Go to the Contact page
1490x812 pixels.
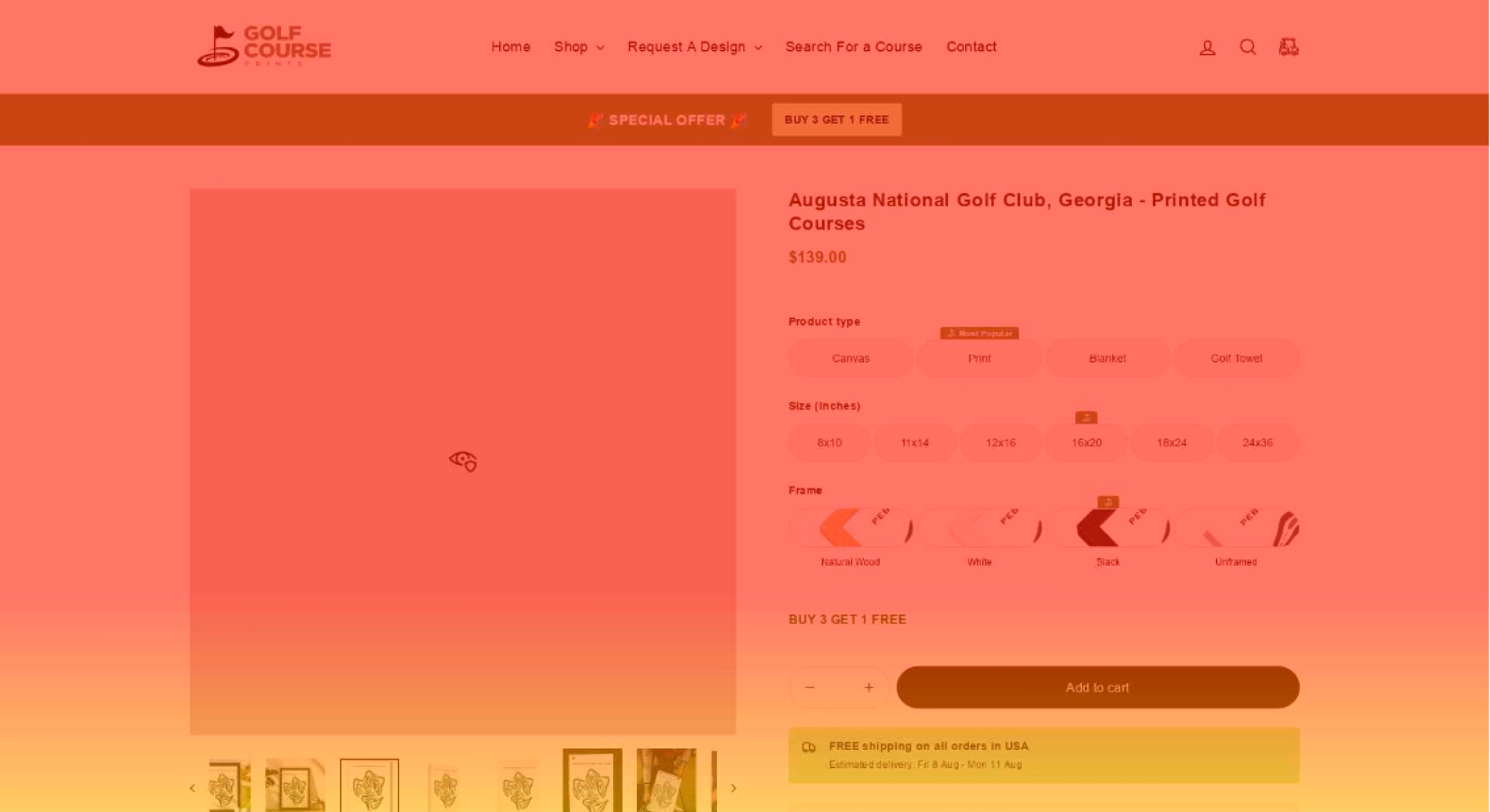tap(971, 47)
